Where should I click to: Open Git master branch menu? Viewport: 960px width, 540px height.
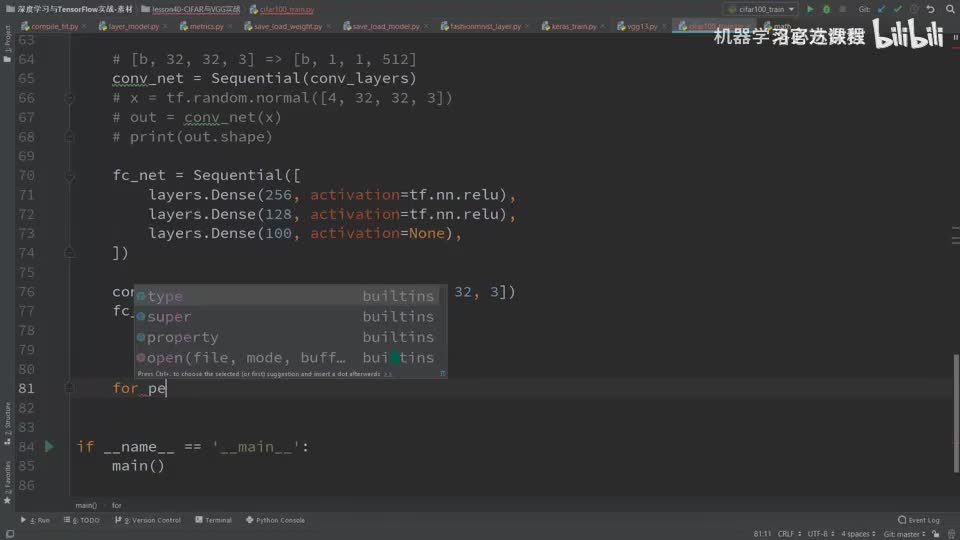point(904,534)
